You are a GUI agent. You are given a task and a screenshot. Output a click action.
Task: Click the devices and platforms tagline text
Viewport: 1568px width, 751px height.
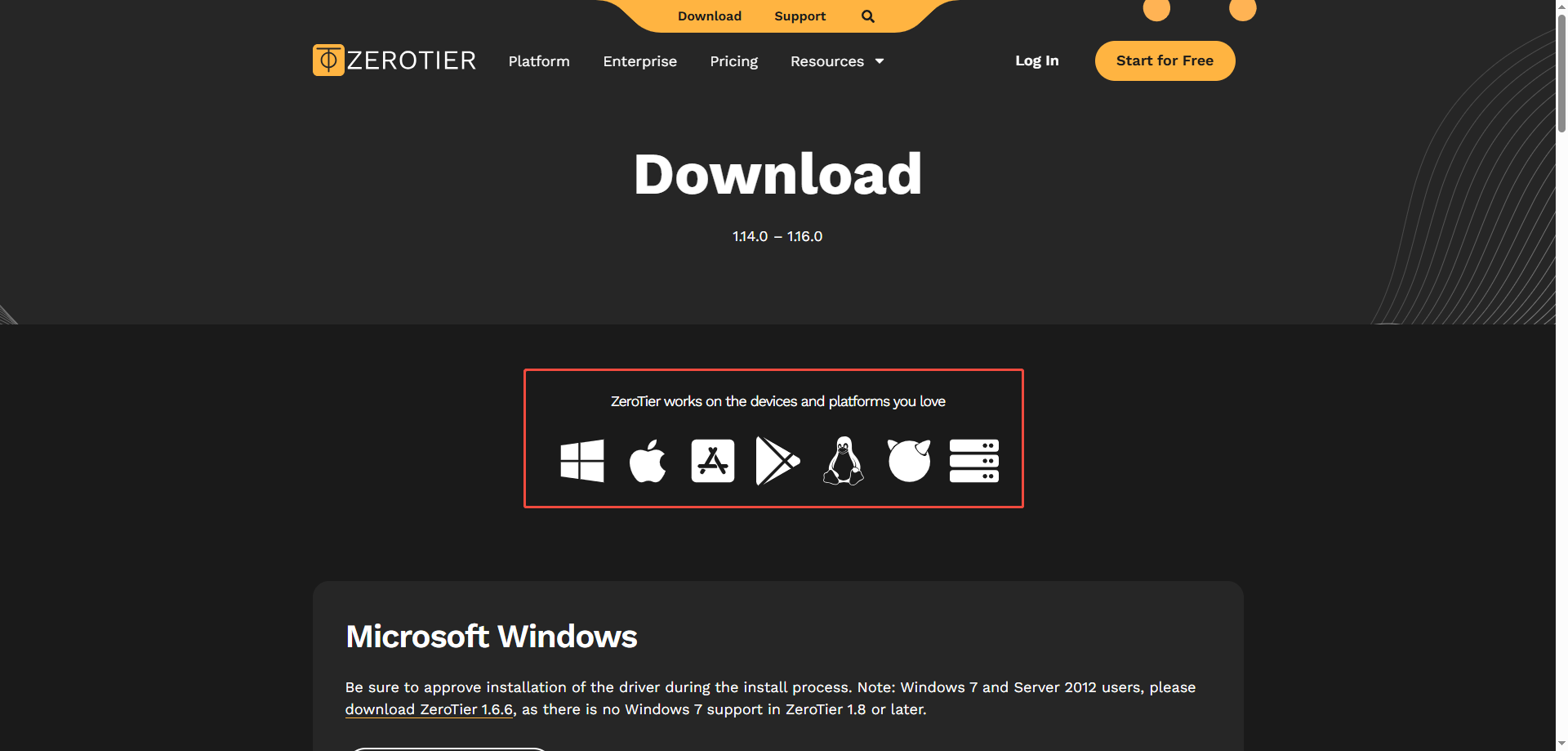tap(778, 401)
